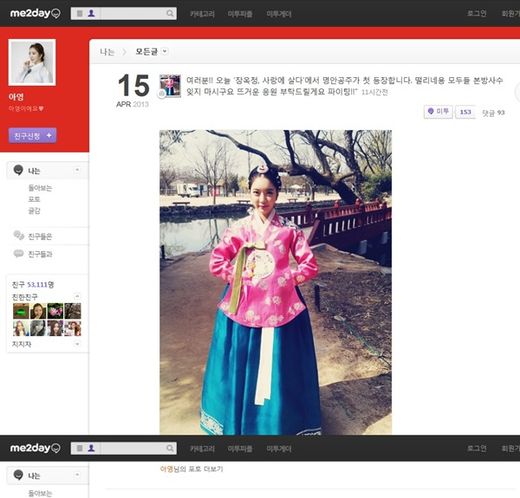
Task: Open 댓글 93 comments
Action: point(493,113)
